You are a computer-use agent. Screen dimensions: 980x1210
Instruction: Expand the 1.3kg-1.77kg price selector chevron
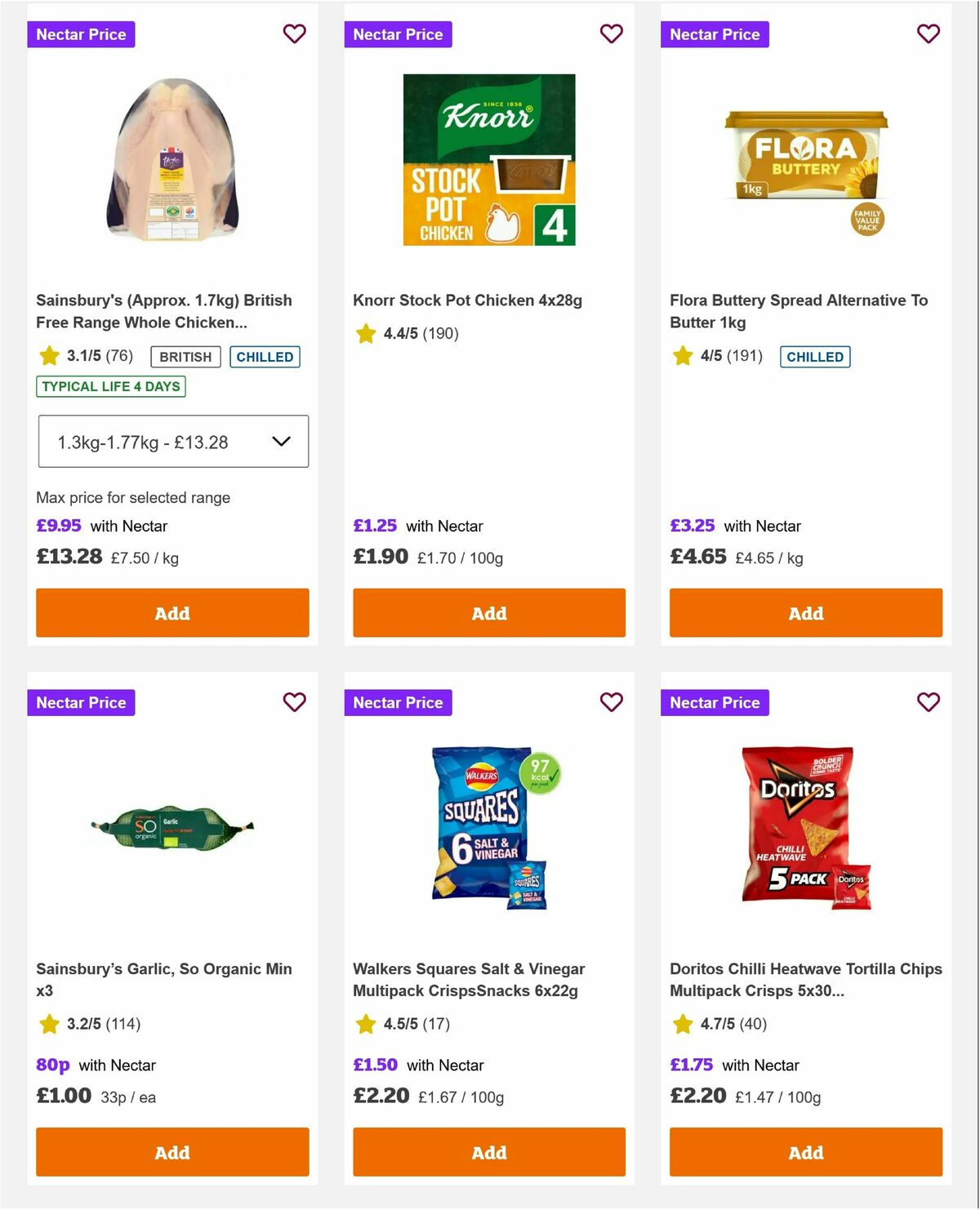tap(282, 442)
